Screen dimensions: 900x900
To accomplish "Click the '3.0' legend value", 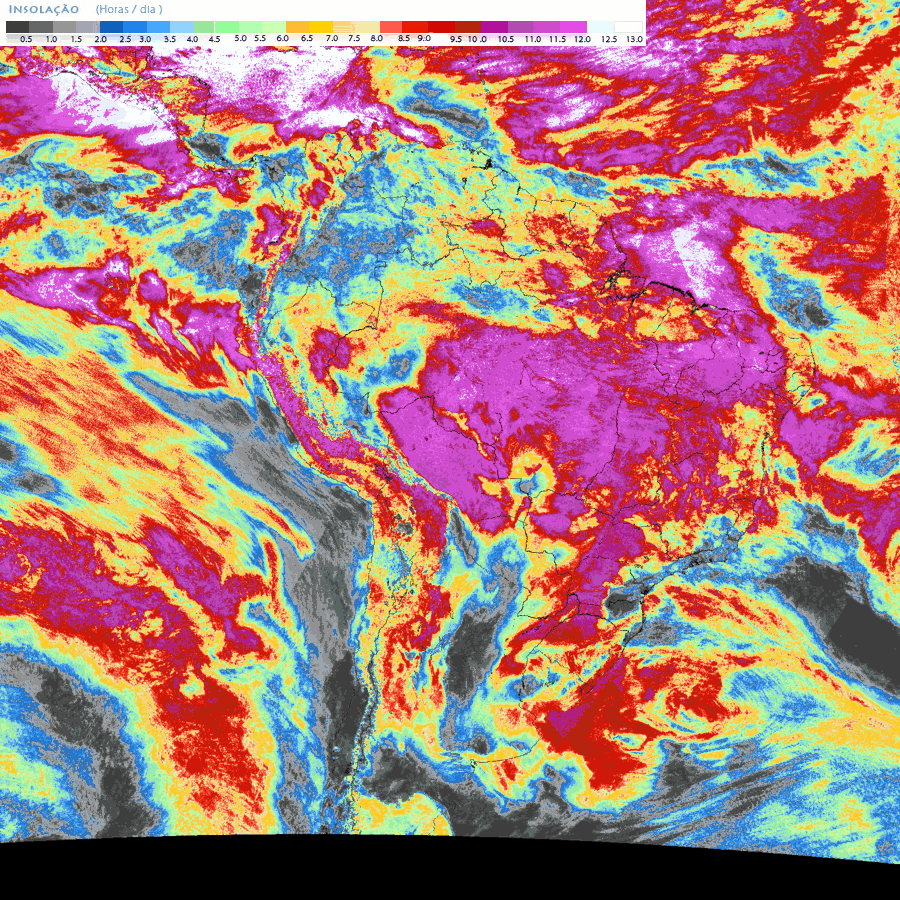I will (x=145, y=39).
